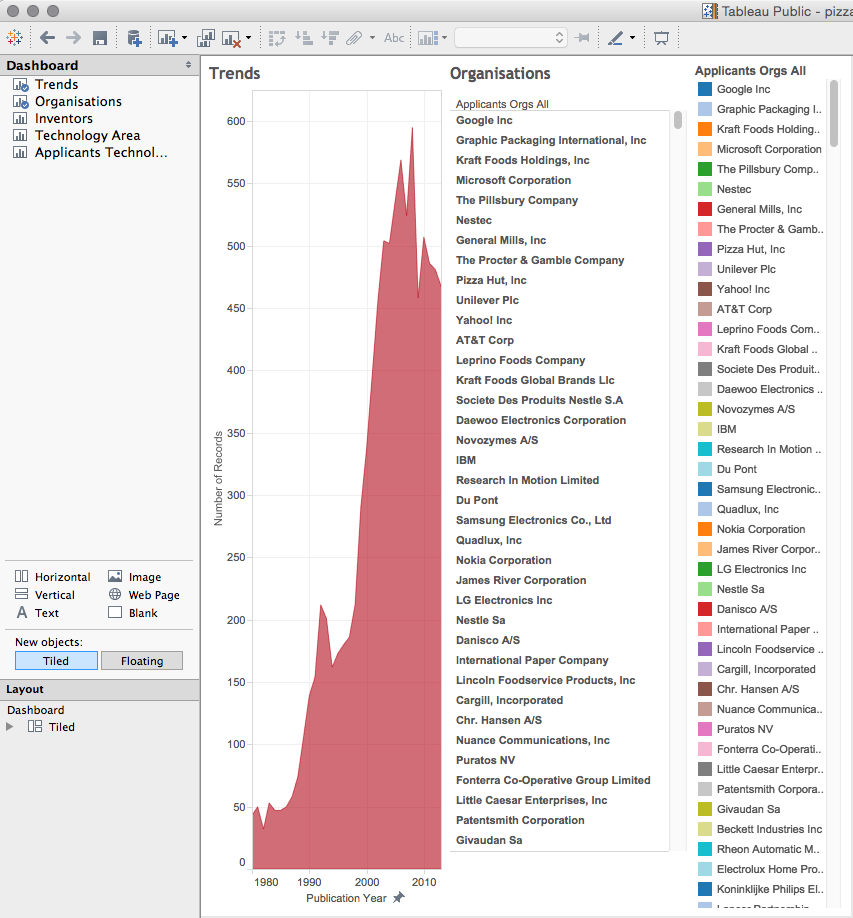Click the Vertical layout container icon

[x=22, y=594]
